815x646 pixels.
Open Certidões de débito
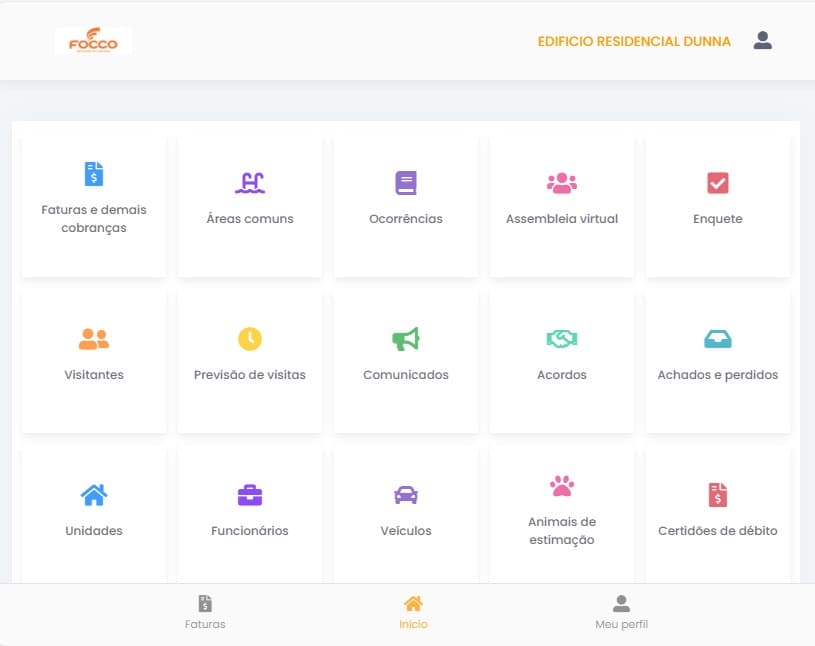717,494
